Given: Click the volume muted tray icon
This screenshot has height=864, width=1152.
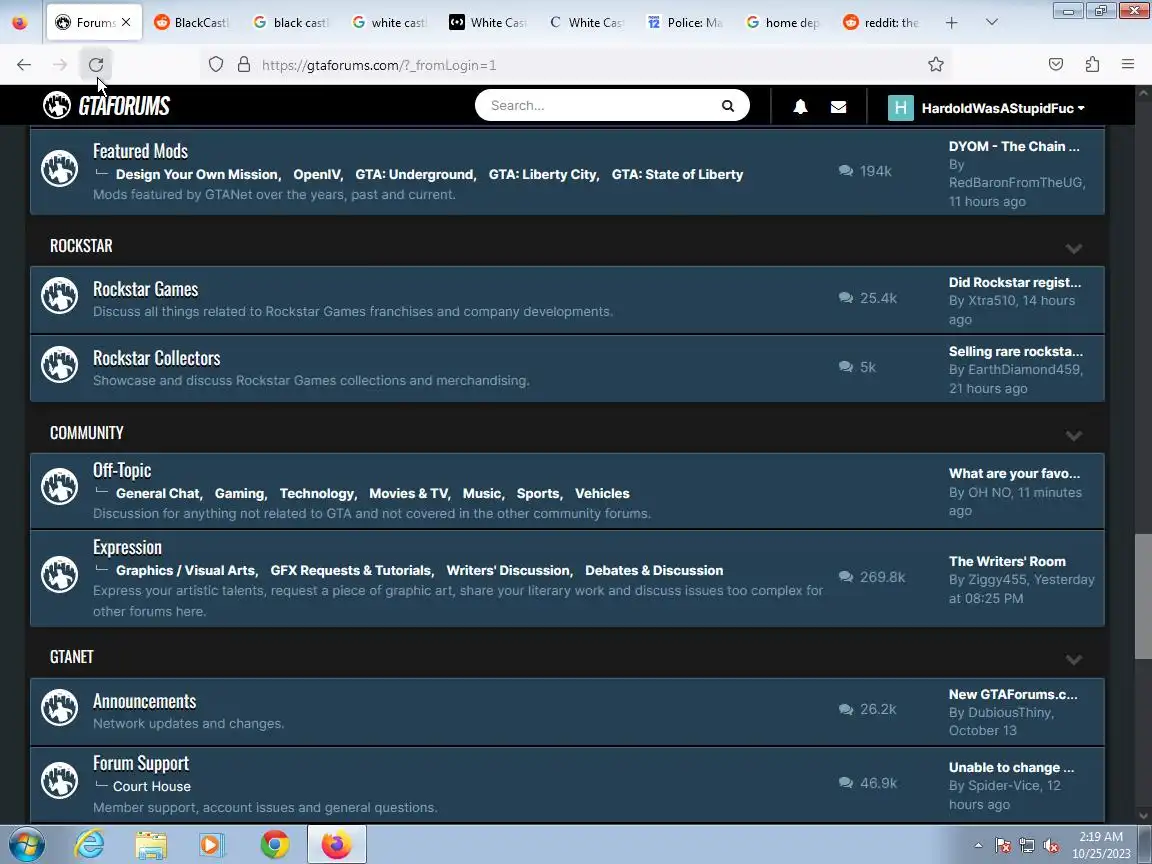Looking at the screenshot, I should coord(1051,846).
